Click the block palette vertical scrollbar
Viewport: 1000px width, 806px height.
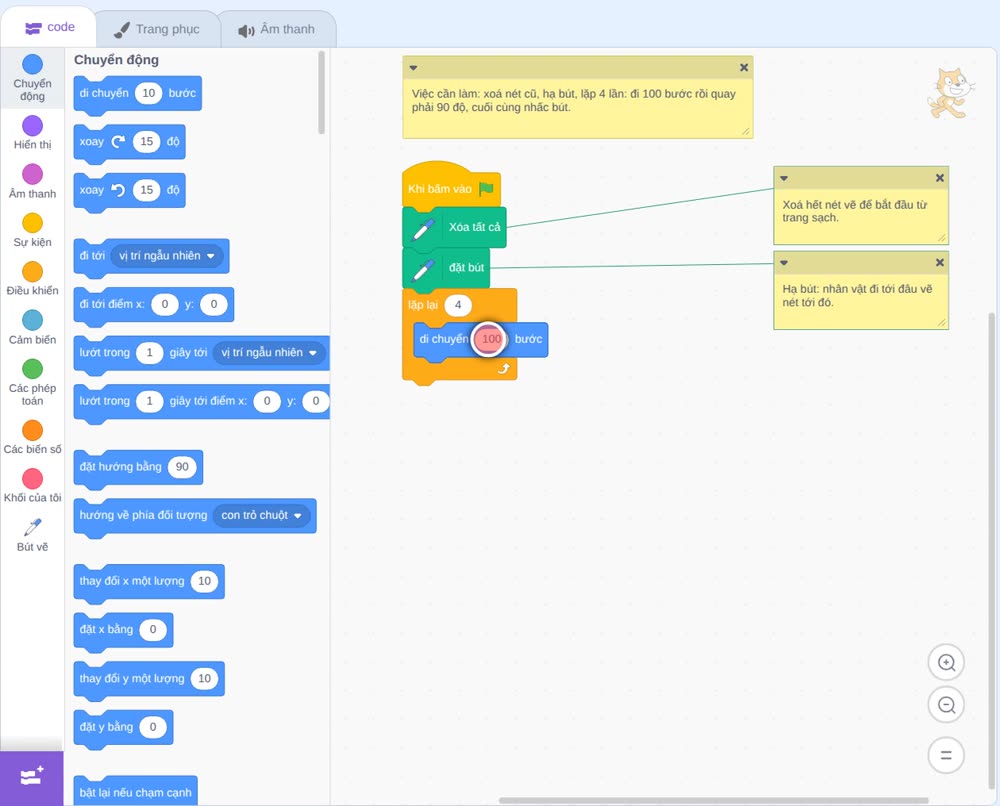pyautogui.click(x=321, y=93)
